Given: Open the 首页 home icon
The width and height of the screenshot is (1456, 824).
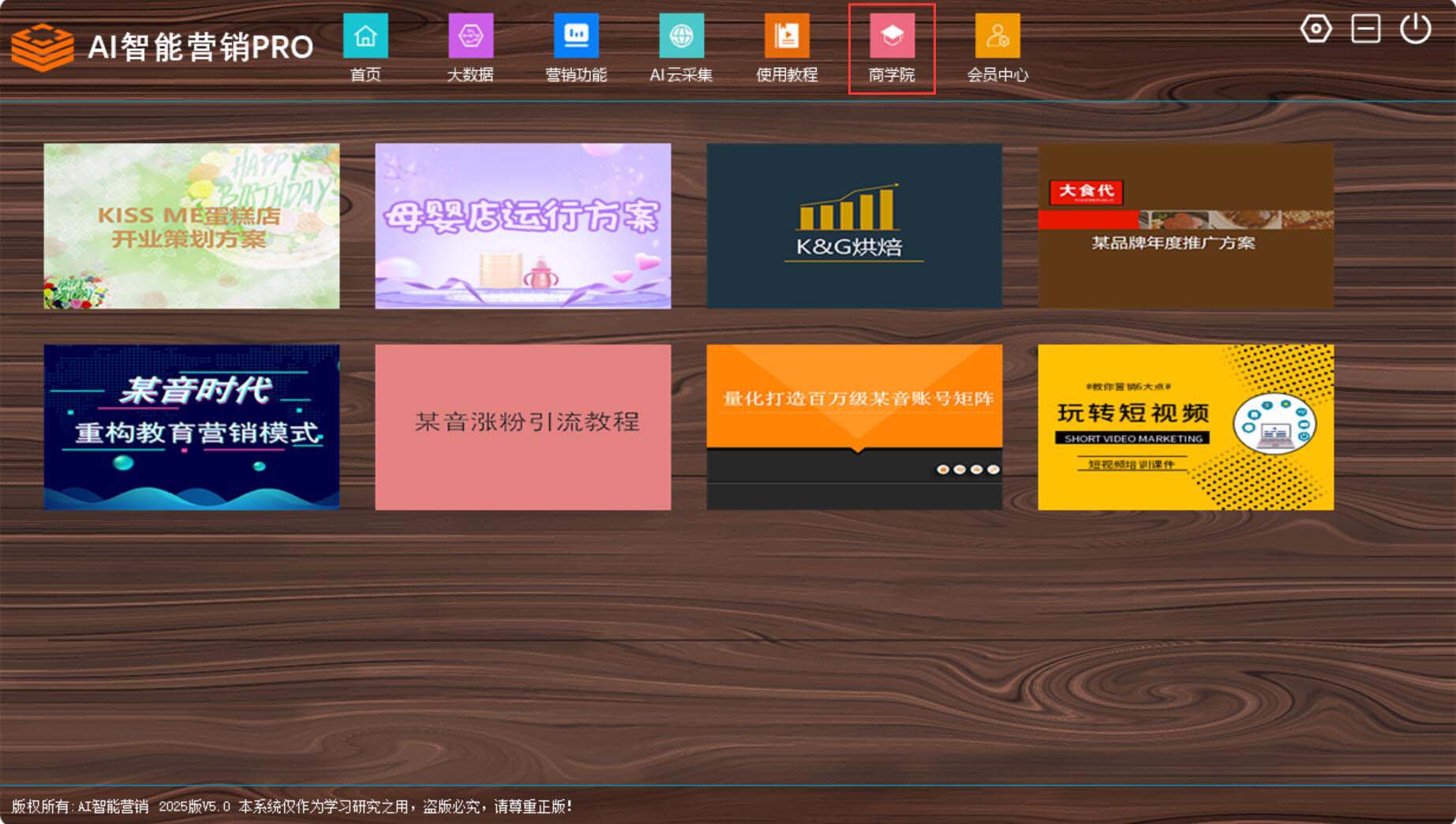Looking at the screenshot, I should [365, 37].
